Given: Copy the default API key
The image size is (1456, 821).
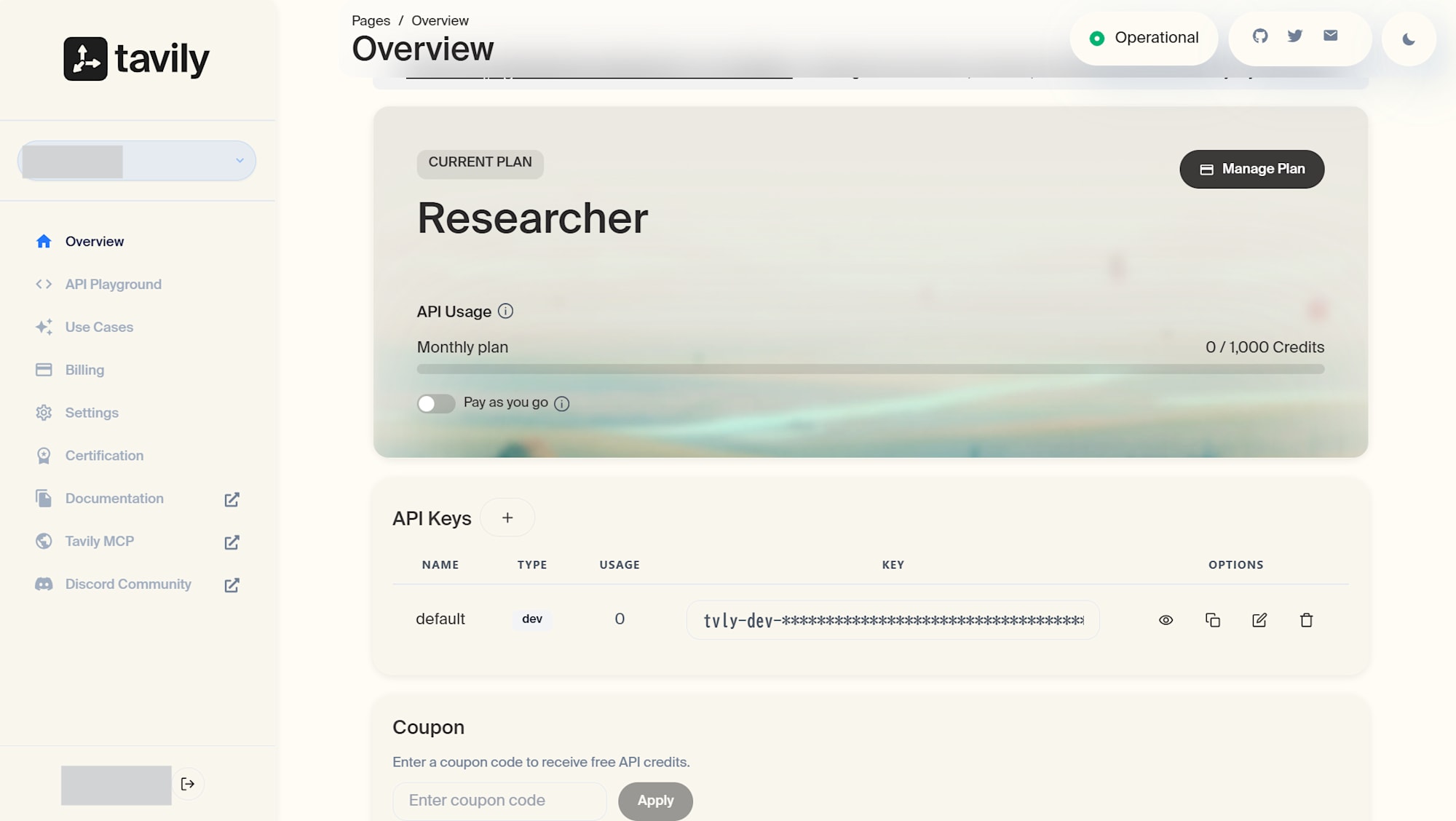Looking at the screenshot, I should 1213,620.
